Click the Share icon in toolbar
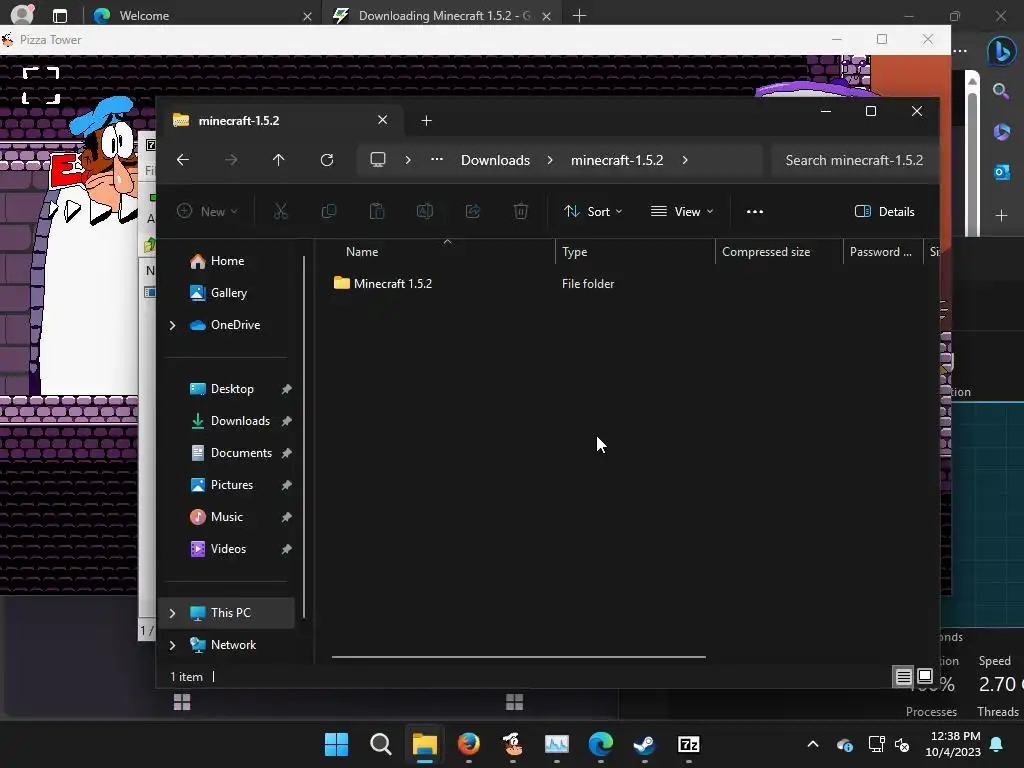The width and height of the screenshot is (1024, 768). [473, 212]
